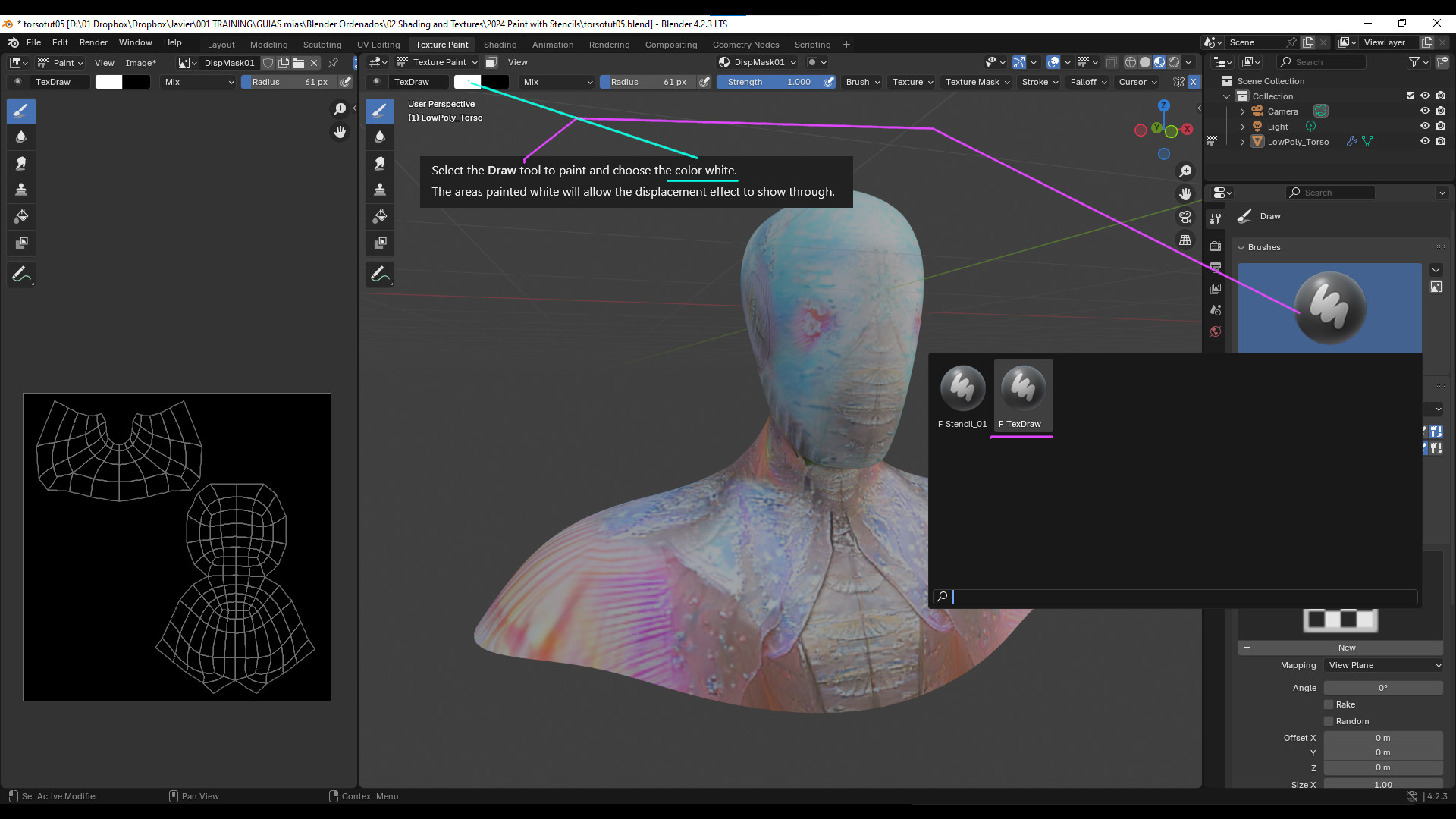Image resolution: width=1456 pixels, height=819 pixels.
Task: Click the fake user shield icon for DispMask01
Action: pos(268,63)
